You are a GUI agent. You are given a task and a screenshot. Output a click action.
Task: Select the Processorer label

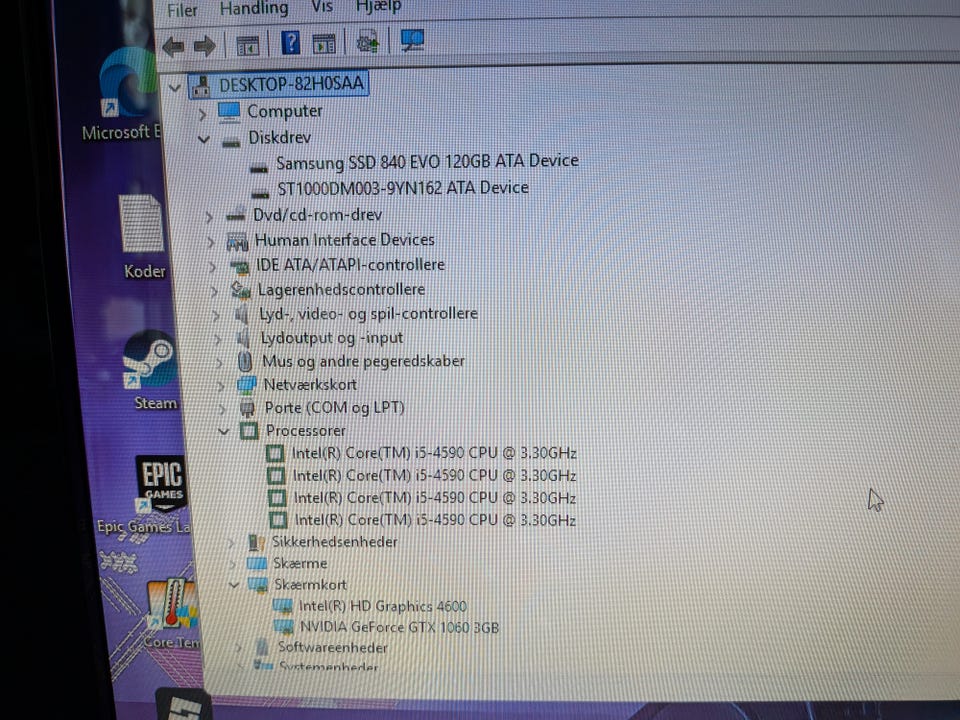(306, 431)
